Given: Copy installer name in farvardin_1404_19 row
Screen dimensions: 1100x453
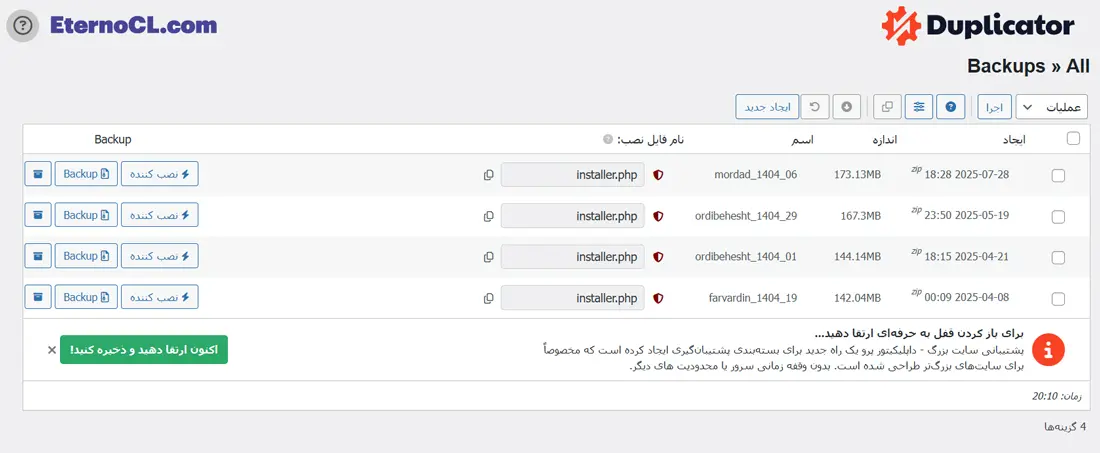Looking at the screenshot, I should 488,299.
